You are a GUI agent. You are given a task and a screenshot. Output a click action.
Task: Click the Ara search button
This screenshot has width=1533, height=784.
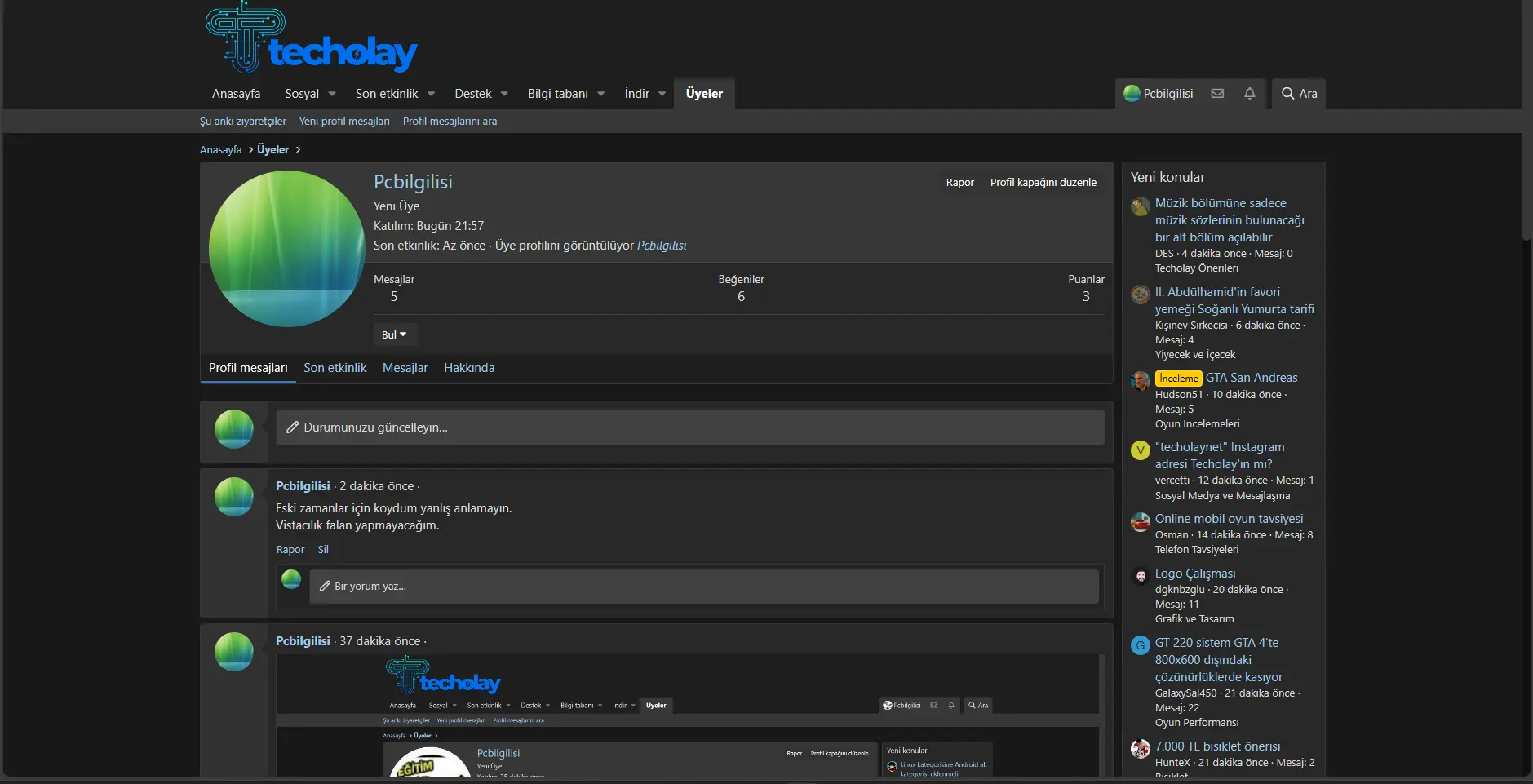[1299, 94]
